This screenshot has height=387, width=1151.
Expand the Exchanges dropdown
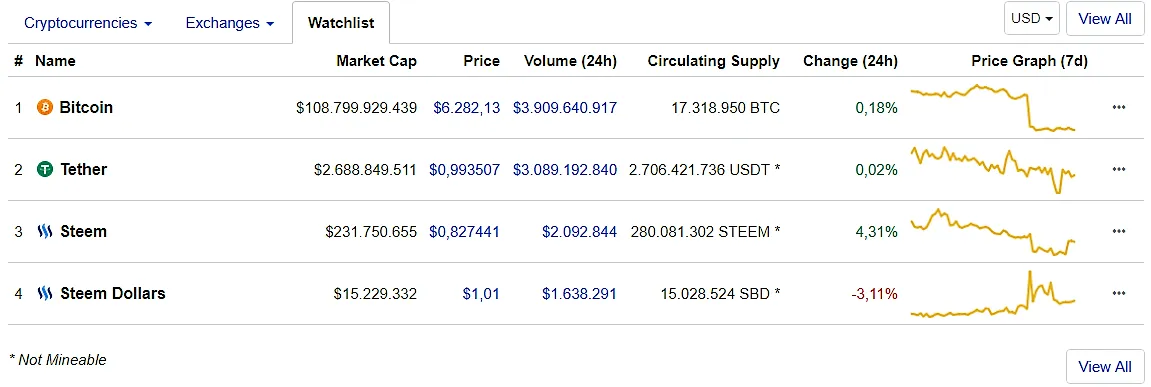(x=230, y=23)
